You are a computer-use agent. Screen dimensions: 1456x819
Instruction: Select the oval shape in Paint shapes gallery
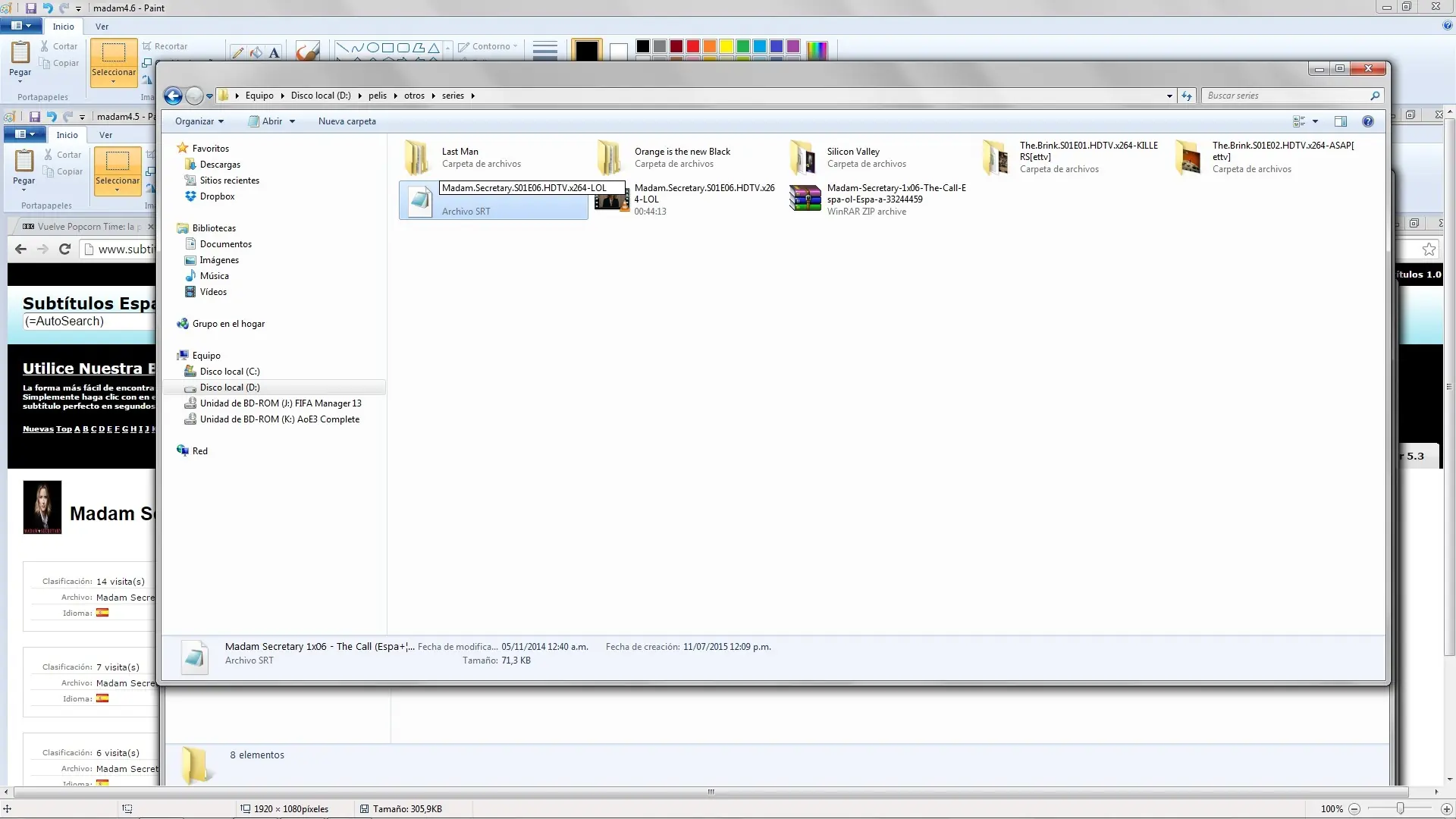coord(373,48)
